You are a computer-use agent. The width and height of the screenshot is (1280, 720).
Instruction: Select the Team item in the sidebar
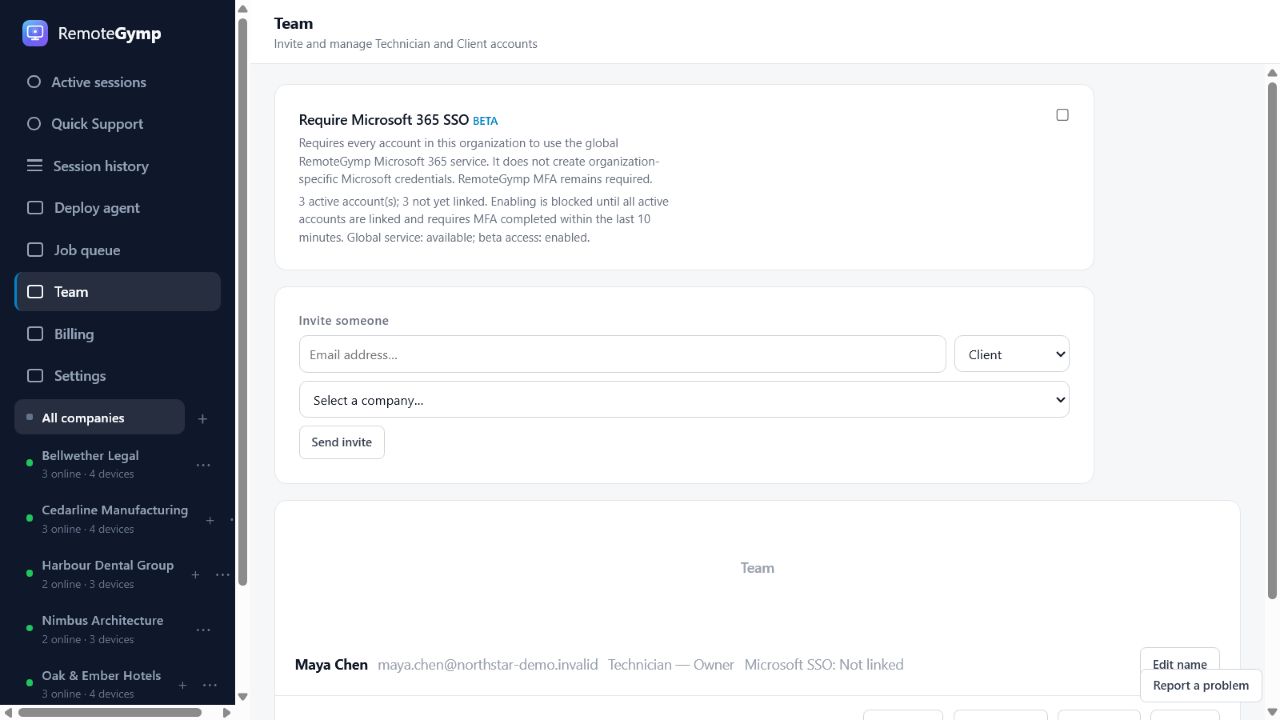(x=117, y=292)
